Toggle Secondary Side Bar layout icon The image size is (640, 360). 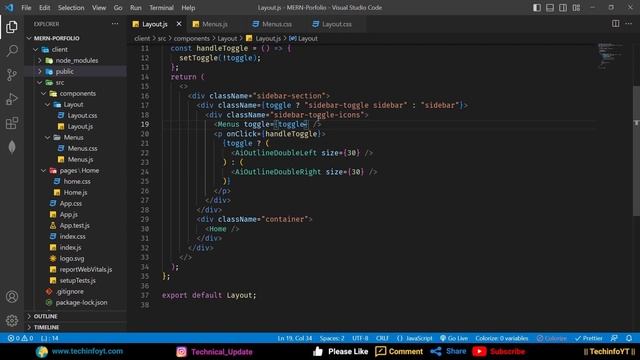point(563,8)
